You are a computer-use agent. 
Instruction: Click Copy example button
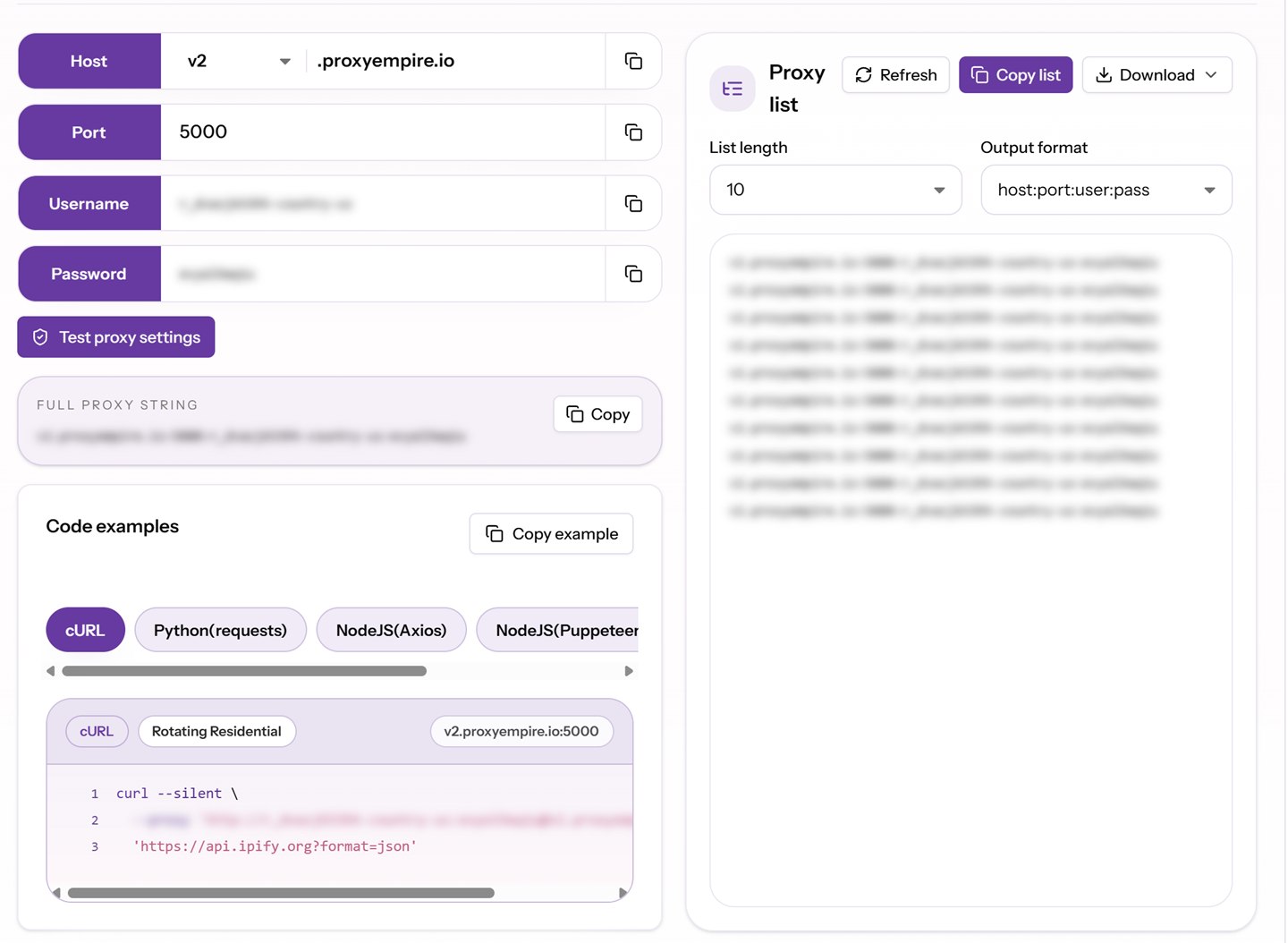point(551,533)
